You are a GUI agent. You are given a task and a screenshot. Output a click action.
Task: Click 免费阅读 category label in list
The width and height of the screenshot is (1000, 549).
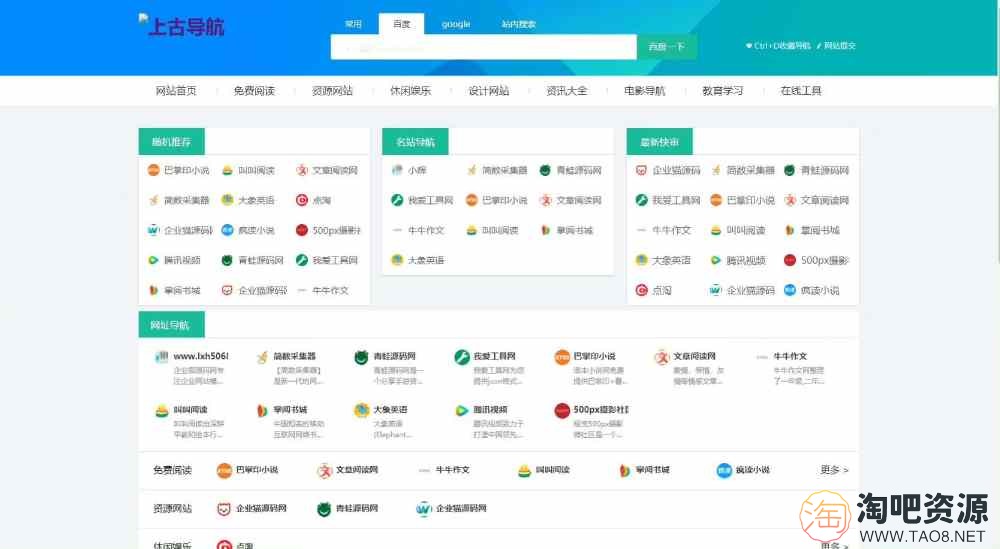(x=172, y=470)
